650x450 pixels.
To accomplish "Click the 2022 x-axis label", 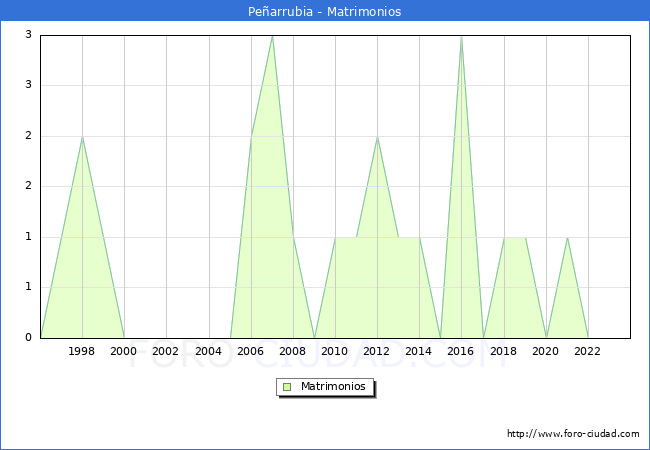I will (587, 351).
